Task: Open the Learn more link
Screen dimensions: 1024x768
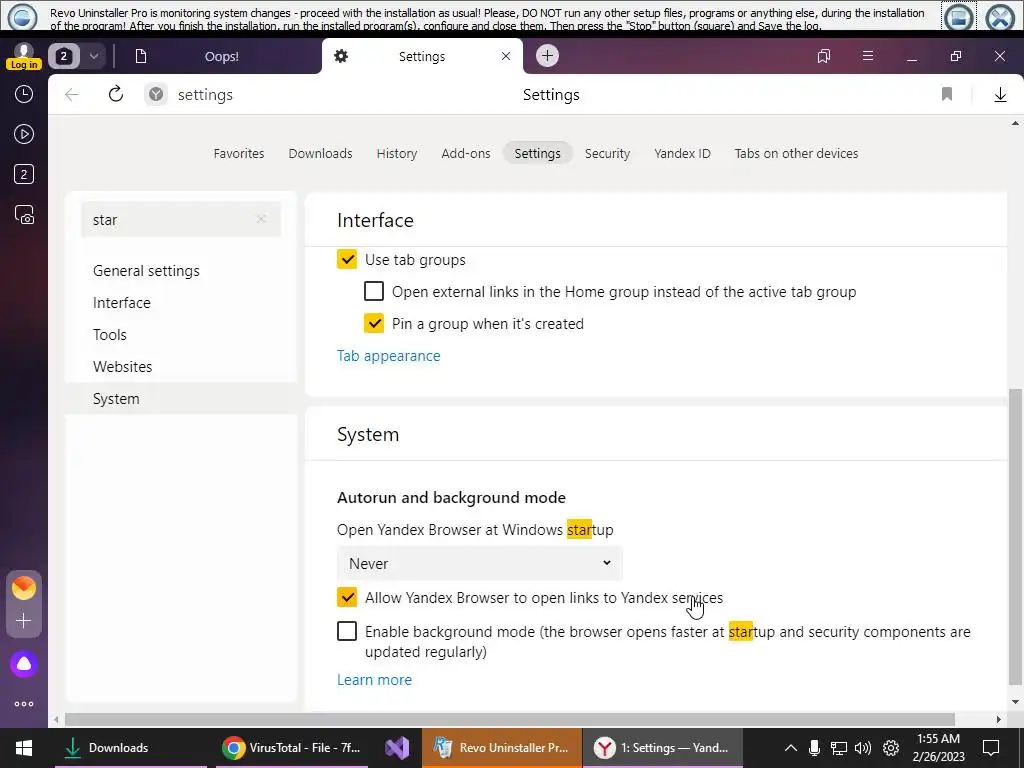Action: click(374, 680)
